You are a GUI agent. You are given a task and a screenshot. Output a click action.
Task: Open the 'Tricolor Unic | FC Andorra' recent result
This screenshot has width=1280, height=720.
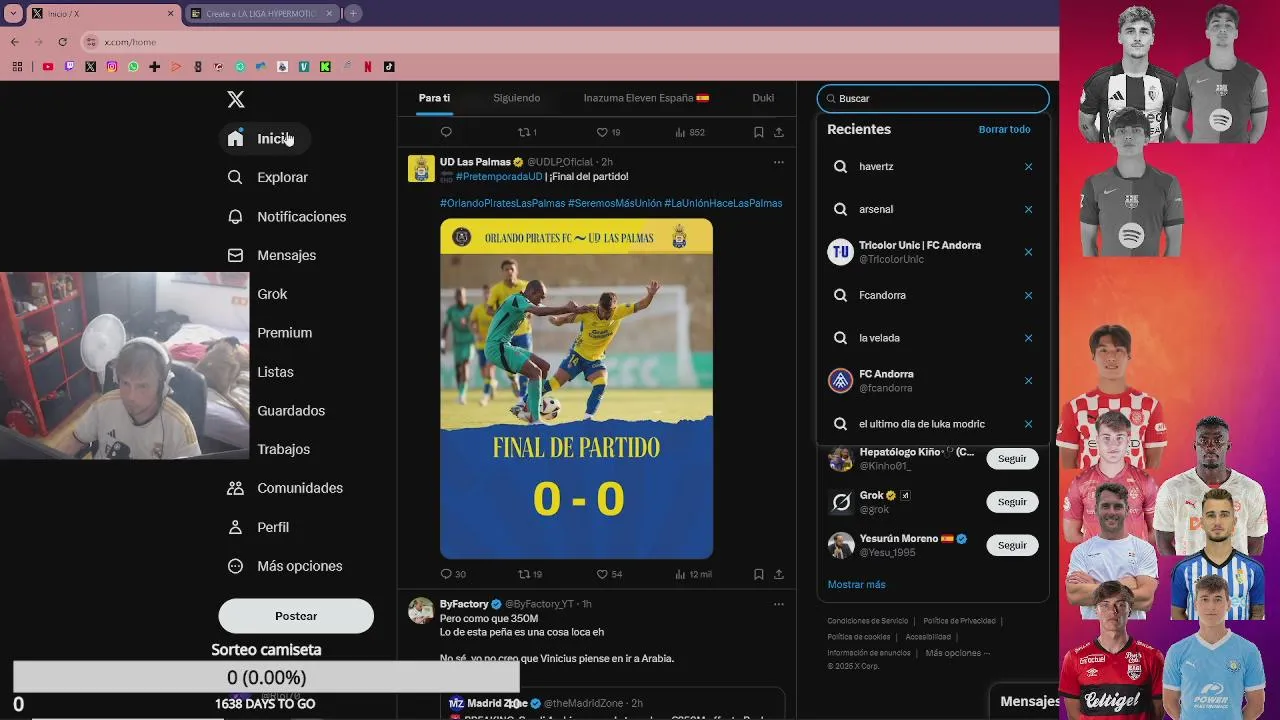click(x=933, y=252)
